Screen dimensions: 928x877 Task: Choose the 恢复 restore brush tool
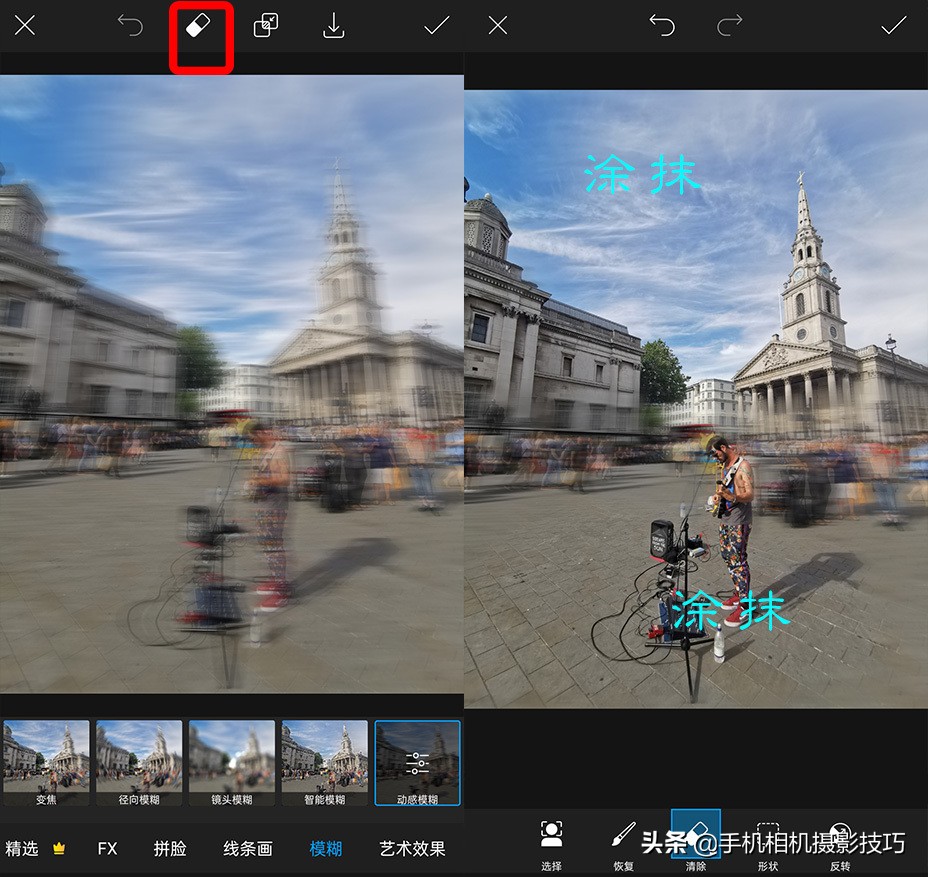[x=624, y=842]
